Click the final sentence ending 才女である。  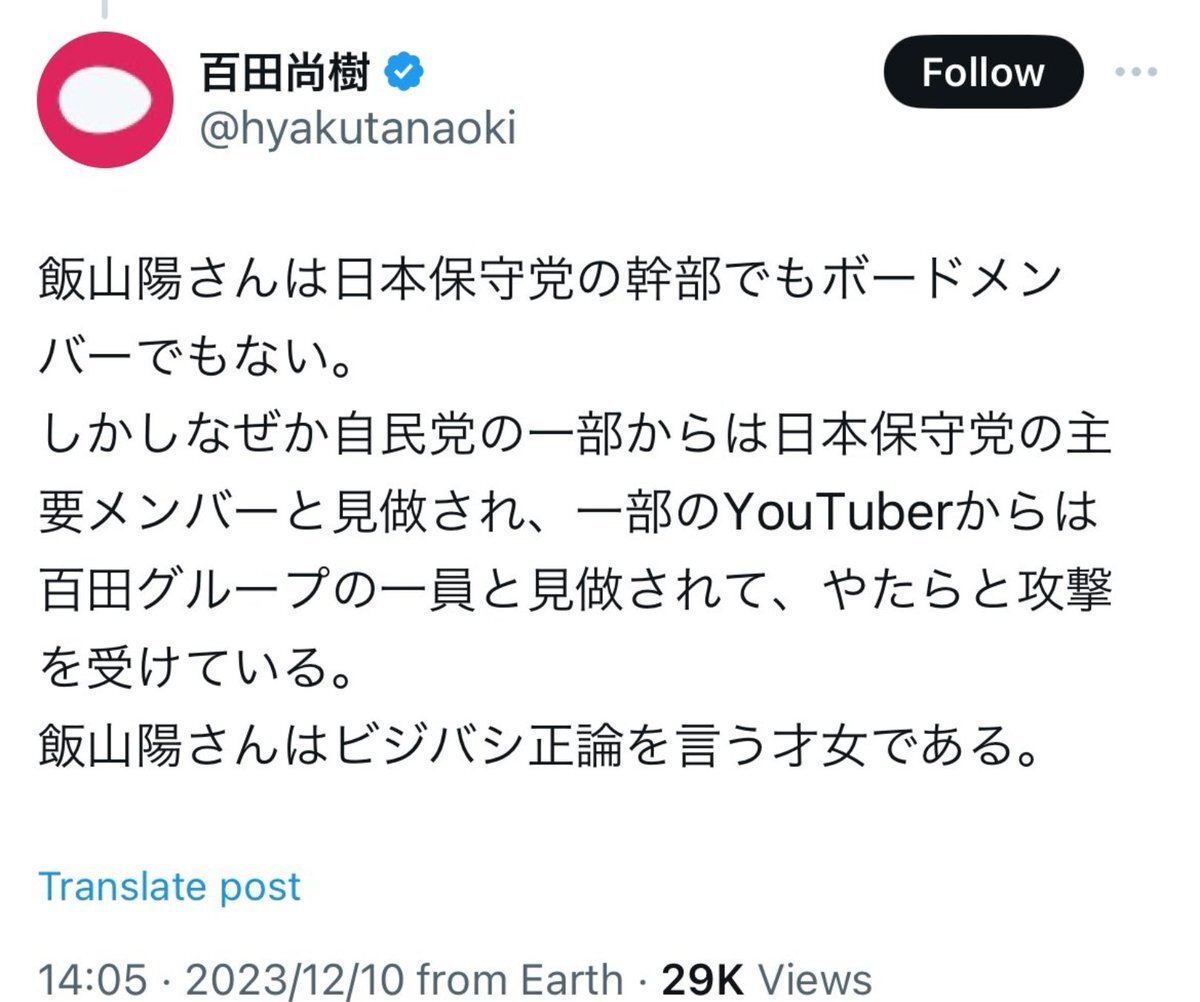pyautogui.click(x=538, y=744)
